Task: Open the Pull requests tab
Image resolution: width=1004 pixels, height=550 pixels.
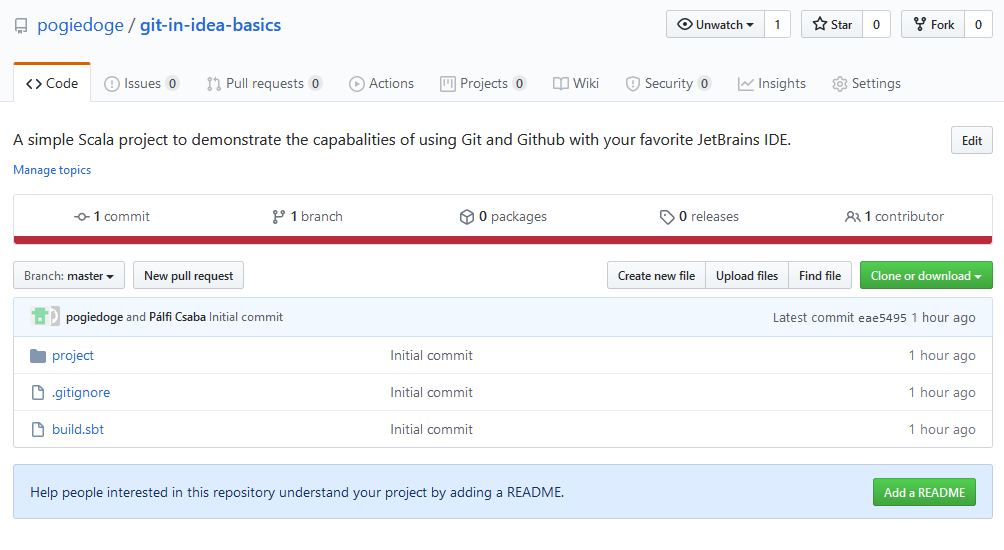Action: click(264, 83)
